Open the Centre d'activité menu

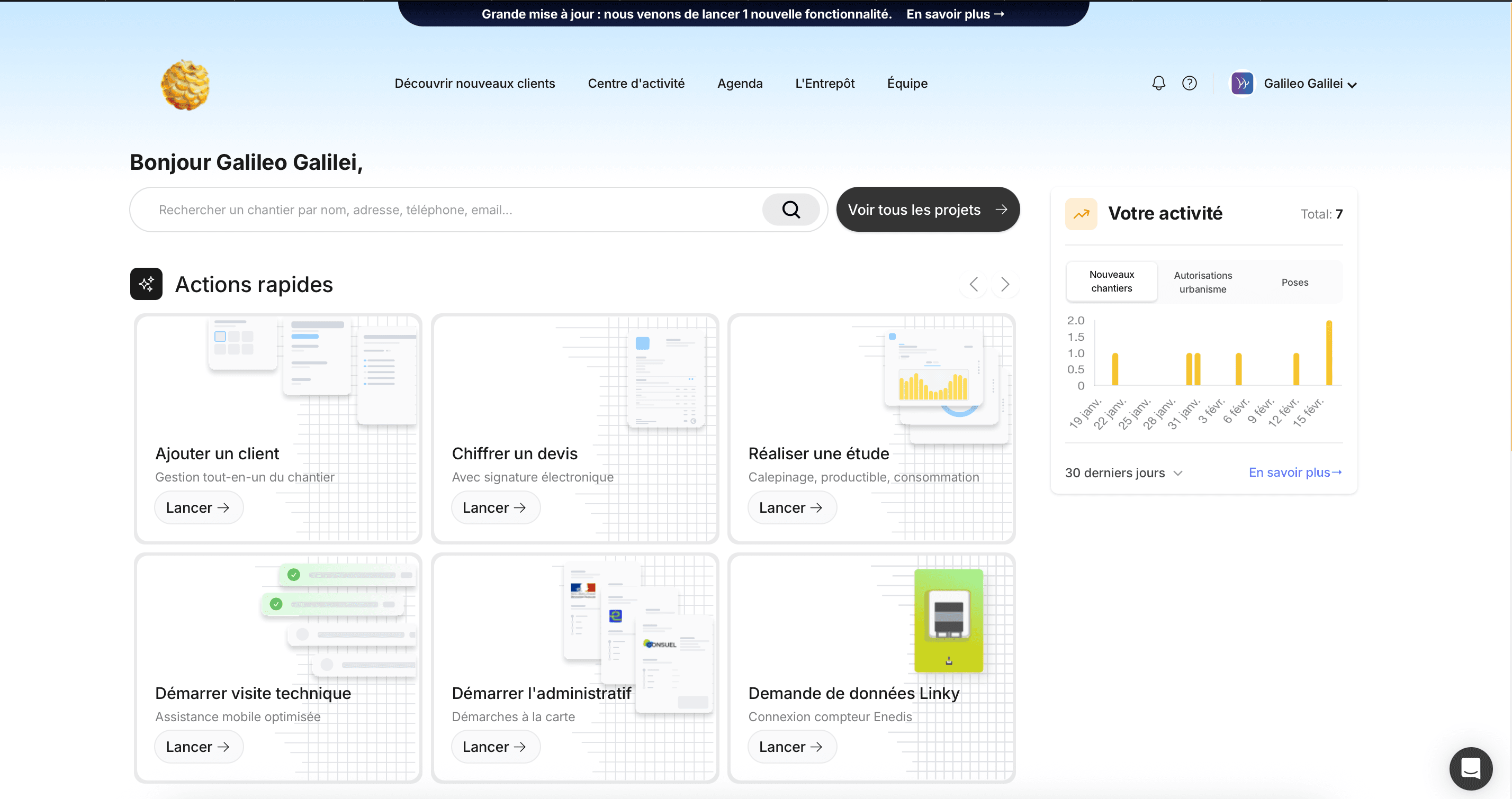point(636,83)
